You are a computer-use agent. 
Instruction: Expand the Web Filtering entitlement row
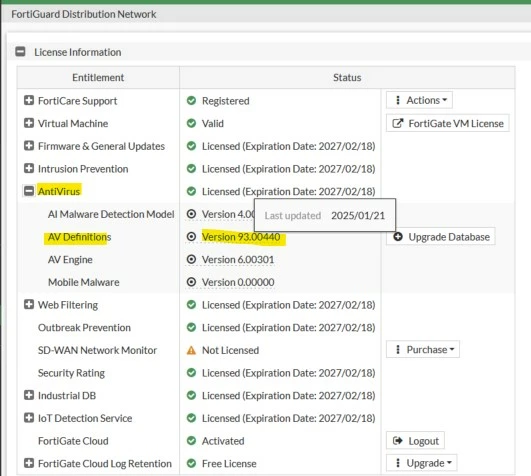tap(29, 304)
